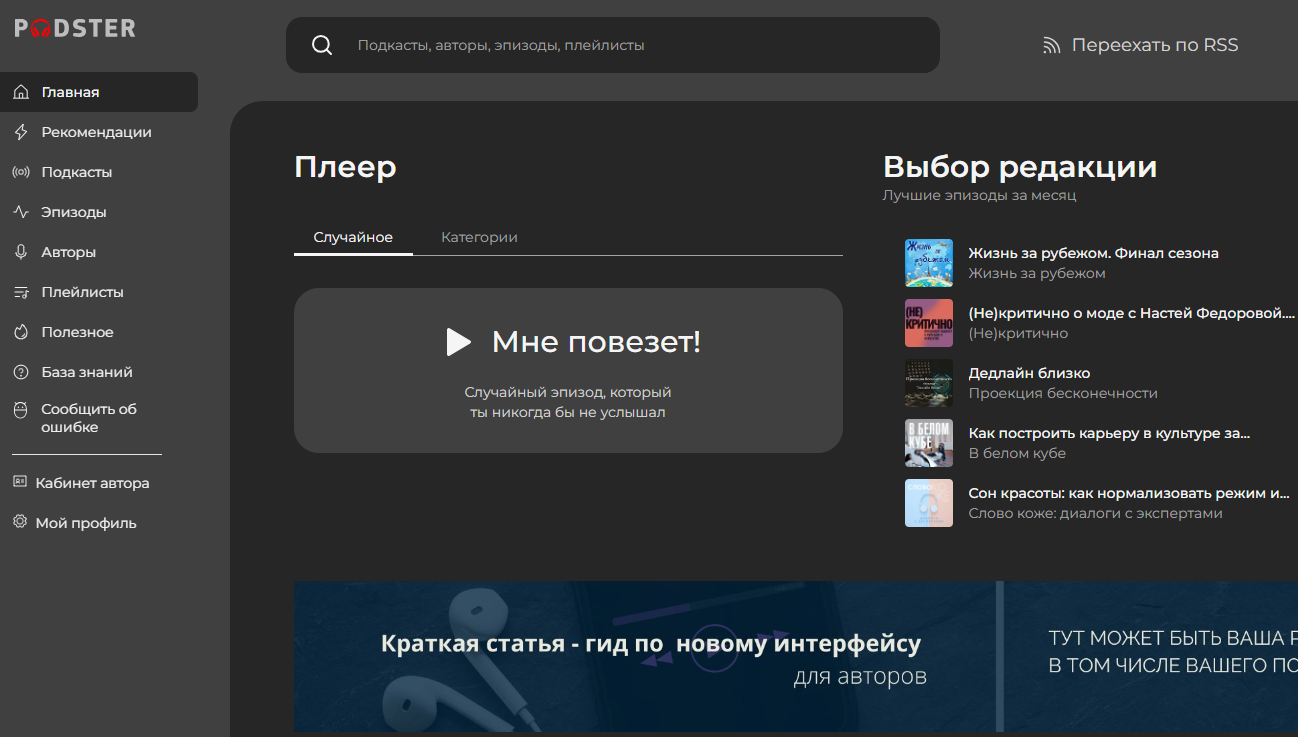Click the Выбор редакции heading
This screenshot has width=1298, height=737.
(x=1020, y=166)
